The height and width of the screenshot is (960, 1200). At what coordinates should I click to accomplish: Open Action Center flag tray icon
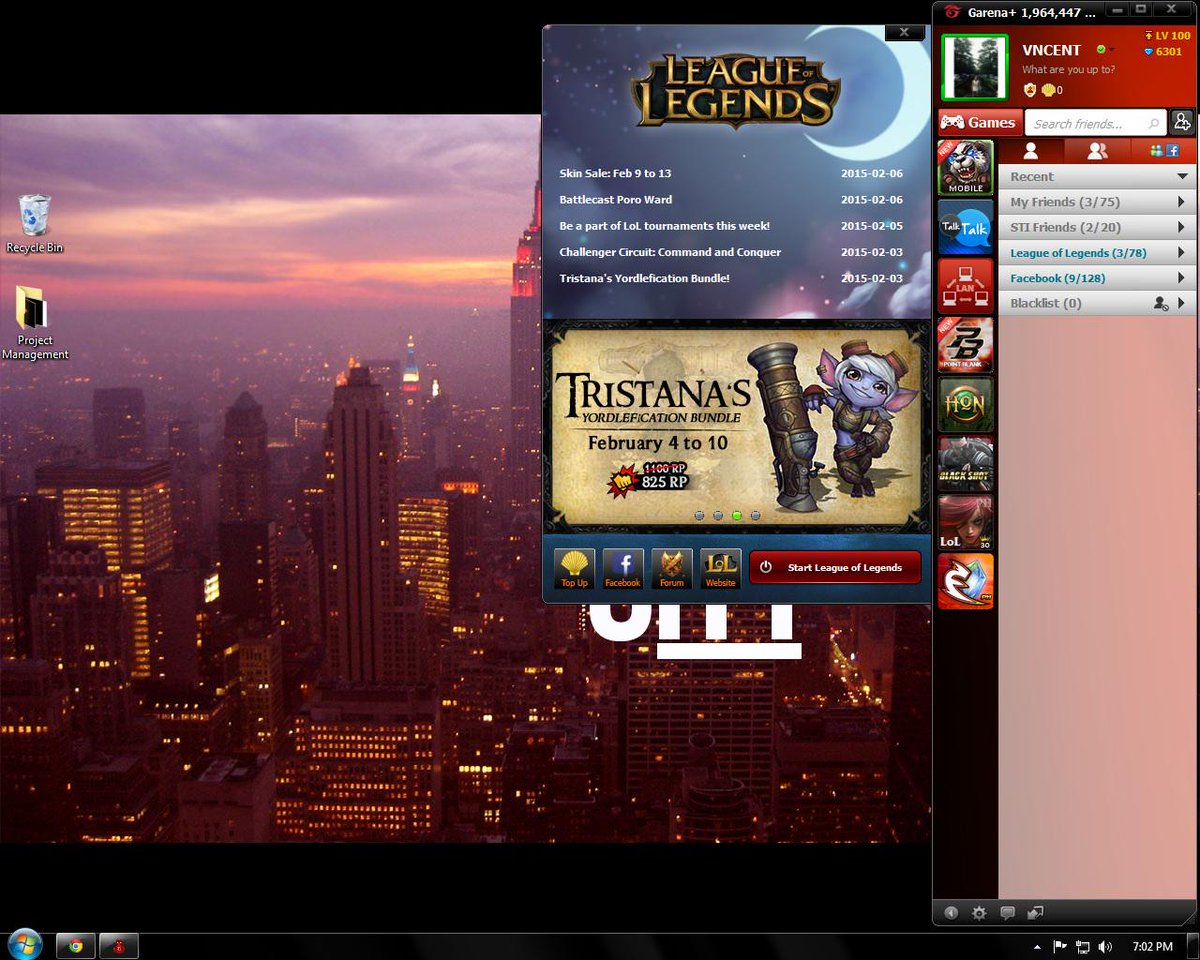coord(1059,946)
